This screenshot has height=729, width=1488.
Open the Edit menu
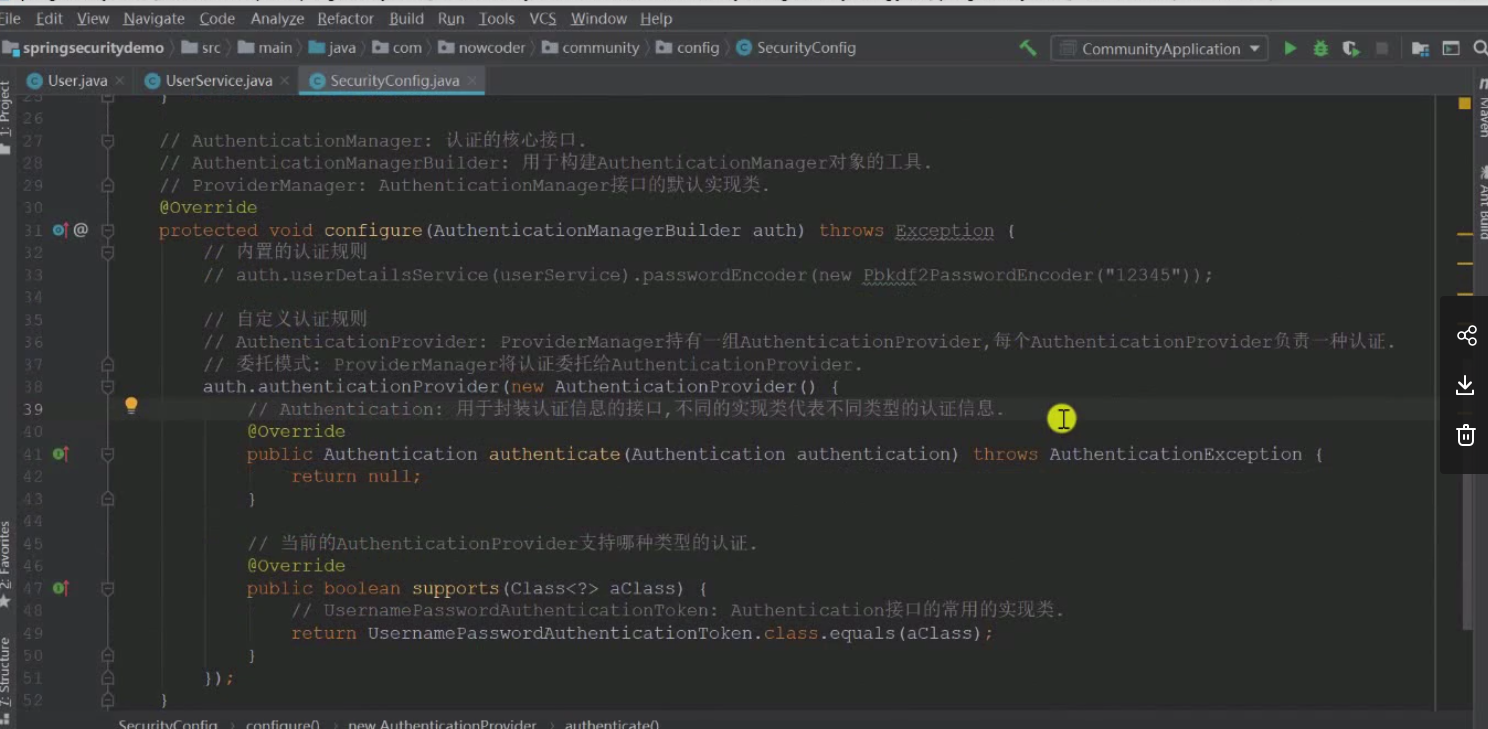(x=49, y=19)
